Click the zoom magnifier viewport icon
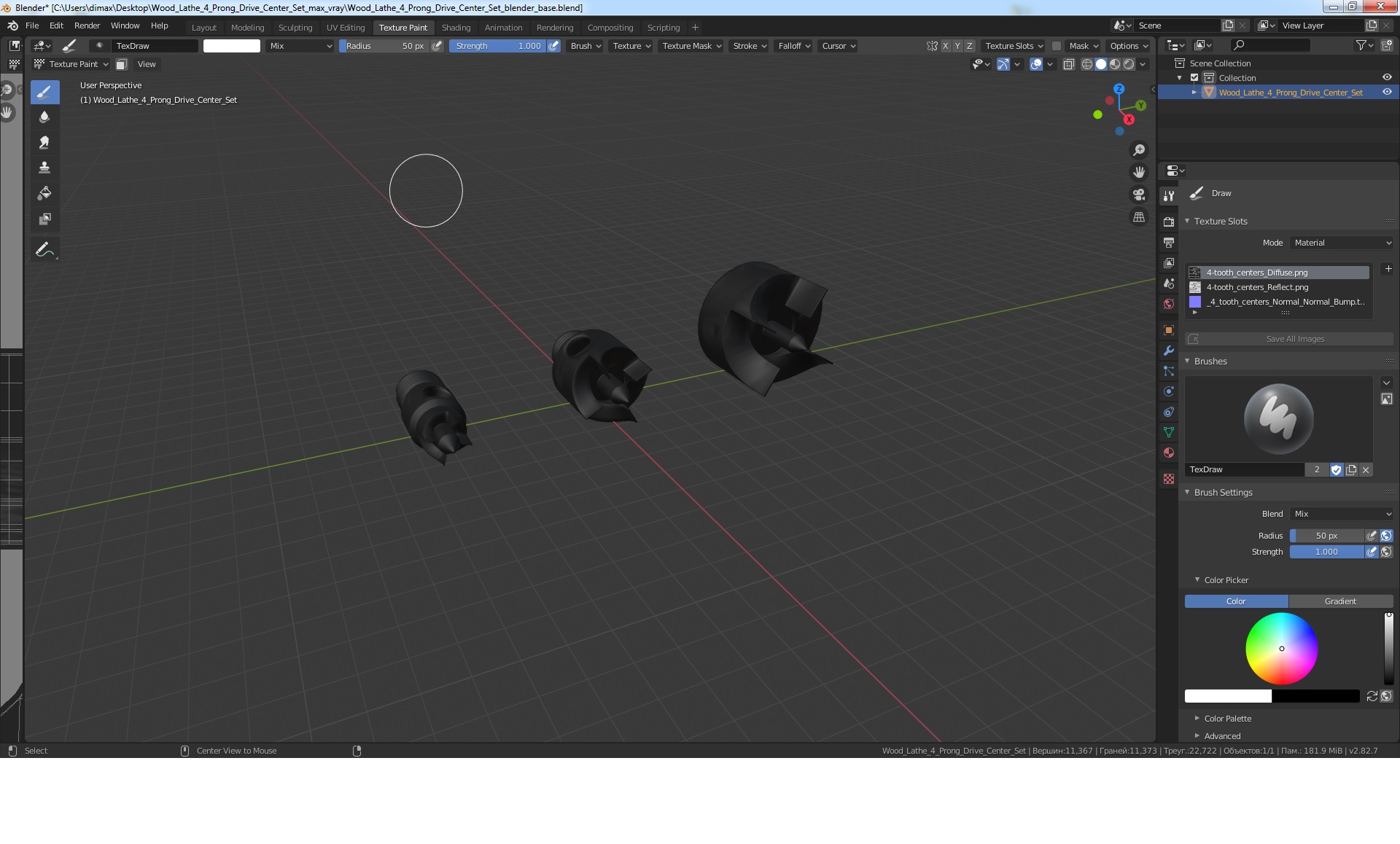Viewport: 1400px width, 844px height. [1139, 150]
